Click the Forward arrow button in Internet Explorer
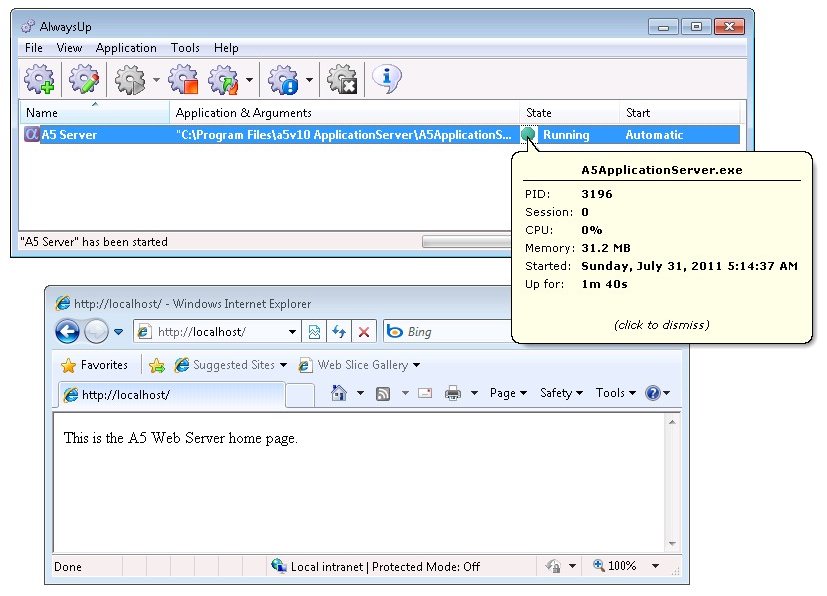This screenshot has width=827, height=596. 96,332
